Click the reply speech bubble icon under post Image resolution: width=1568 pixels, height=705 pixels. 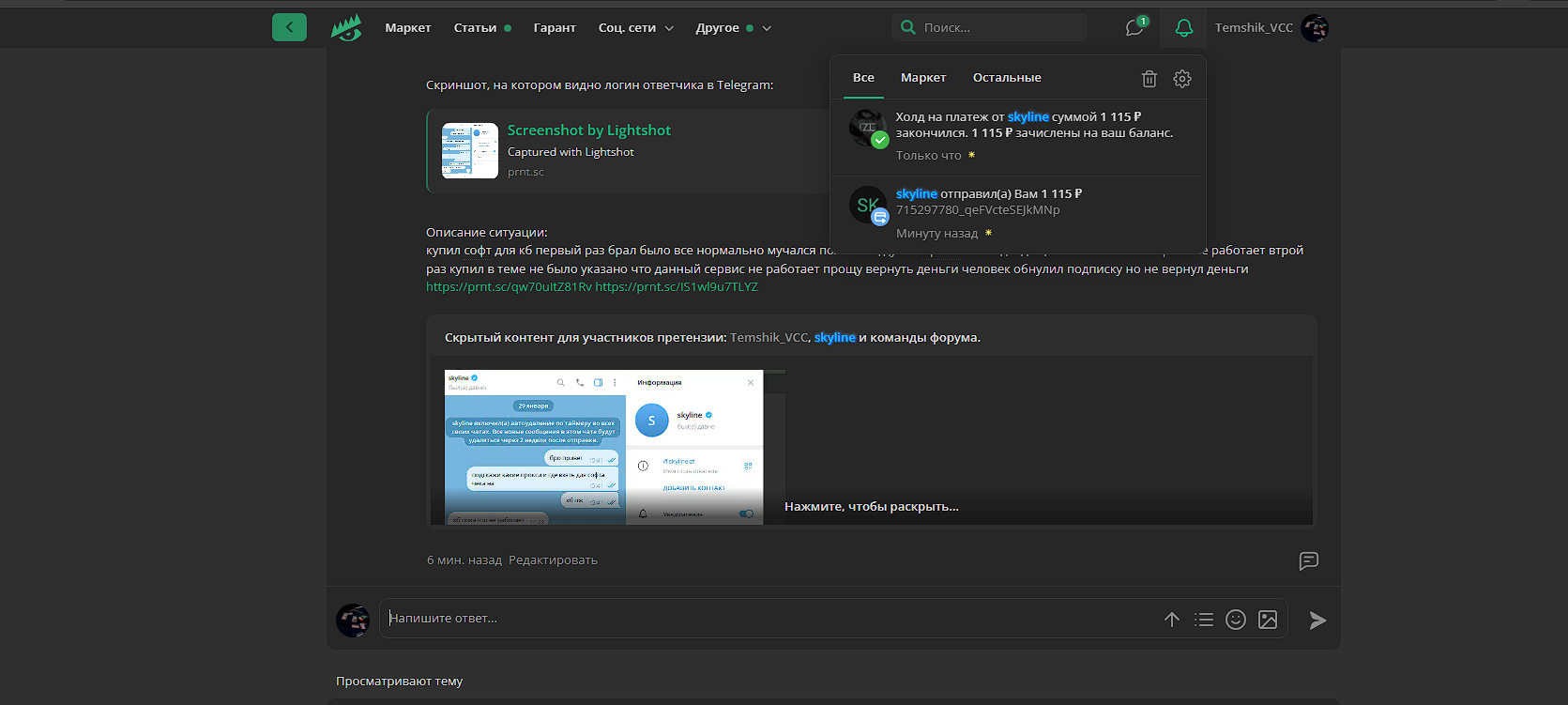(x=1308, y=560)
